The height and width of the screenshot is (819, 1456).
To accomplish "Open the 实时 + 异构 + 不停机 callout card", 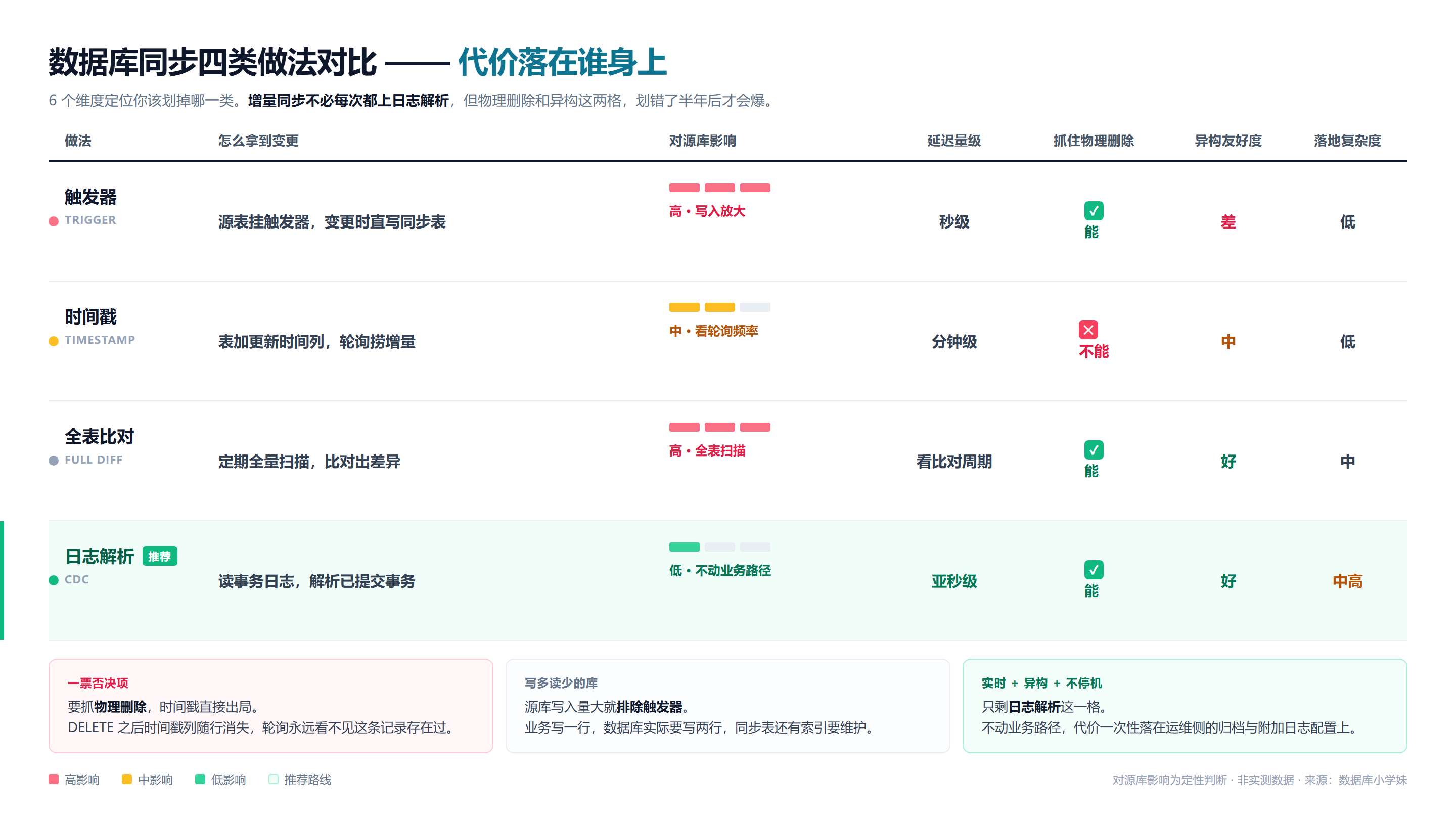I will coord(1185,706).
